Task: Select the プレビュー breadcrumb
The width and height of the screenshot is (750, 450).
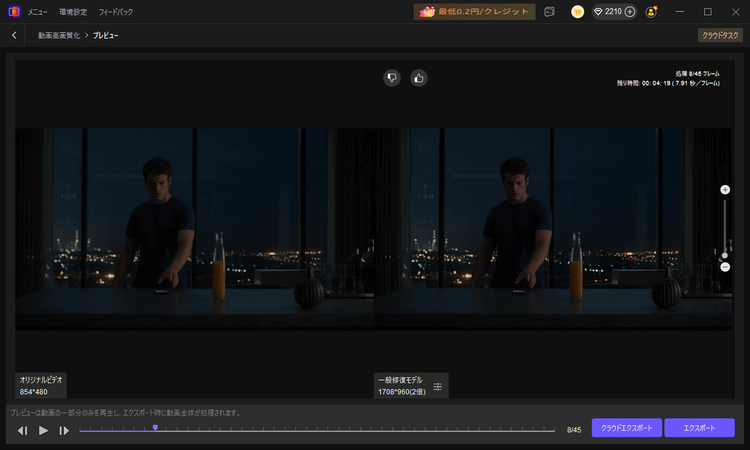Action: 106,35
